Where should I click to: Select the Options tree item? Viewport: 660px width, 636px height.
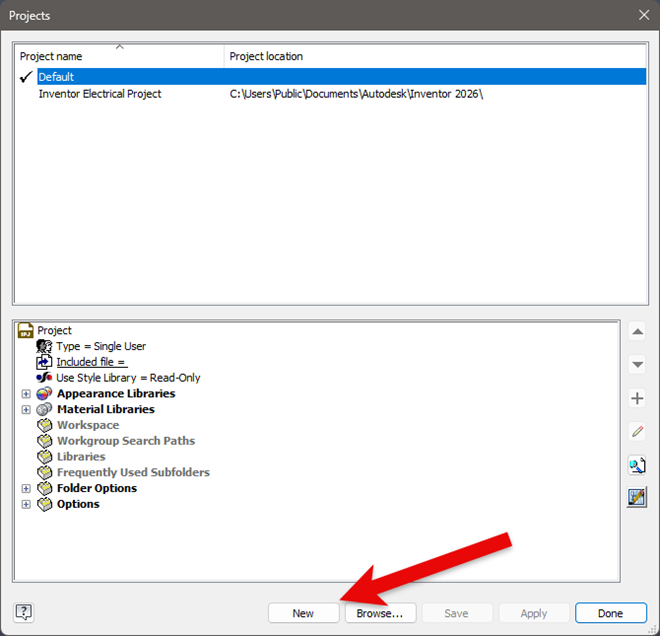click(78, 504)
